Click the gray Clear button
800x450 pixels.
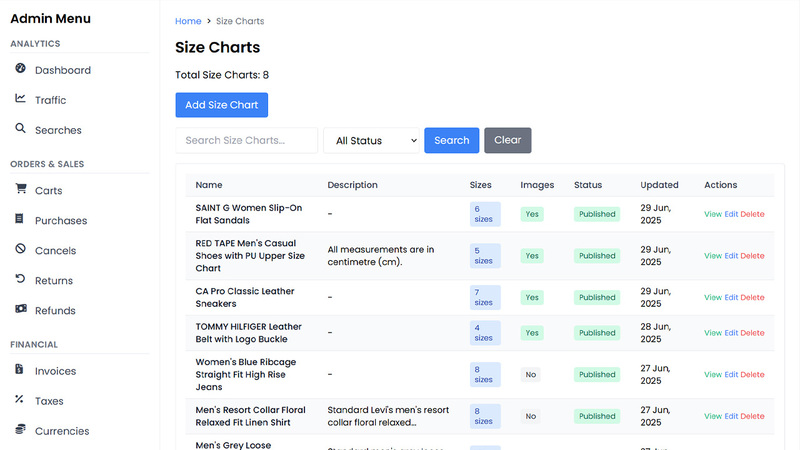[x=508, y=140]
